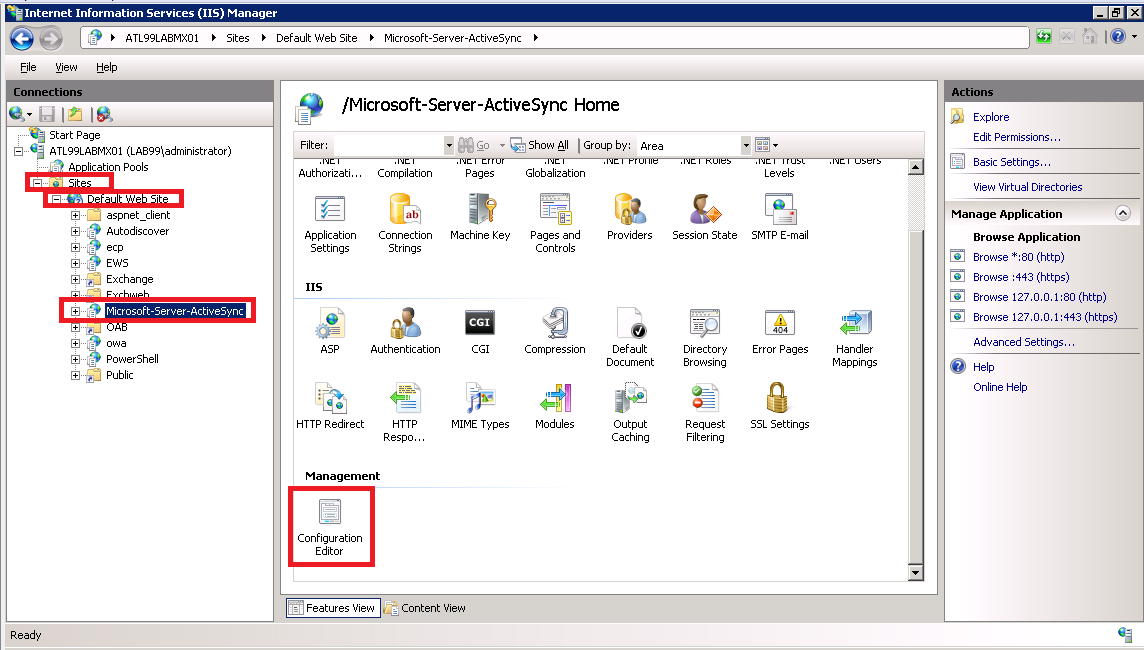Screen dimensions: 1144x650
Task: Click the features list scroll down arrow
Action: pyautogui.click(x=916, y=573)
